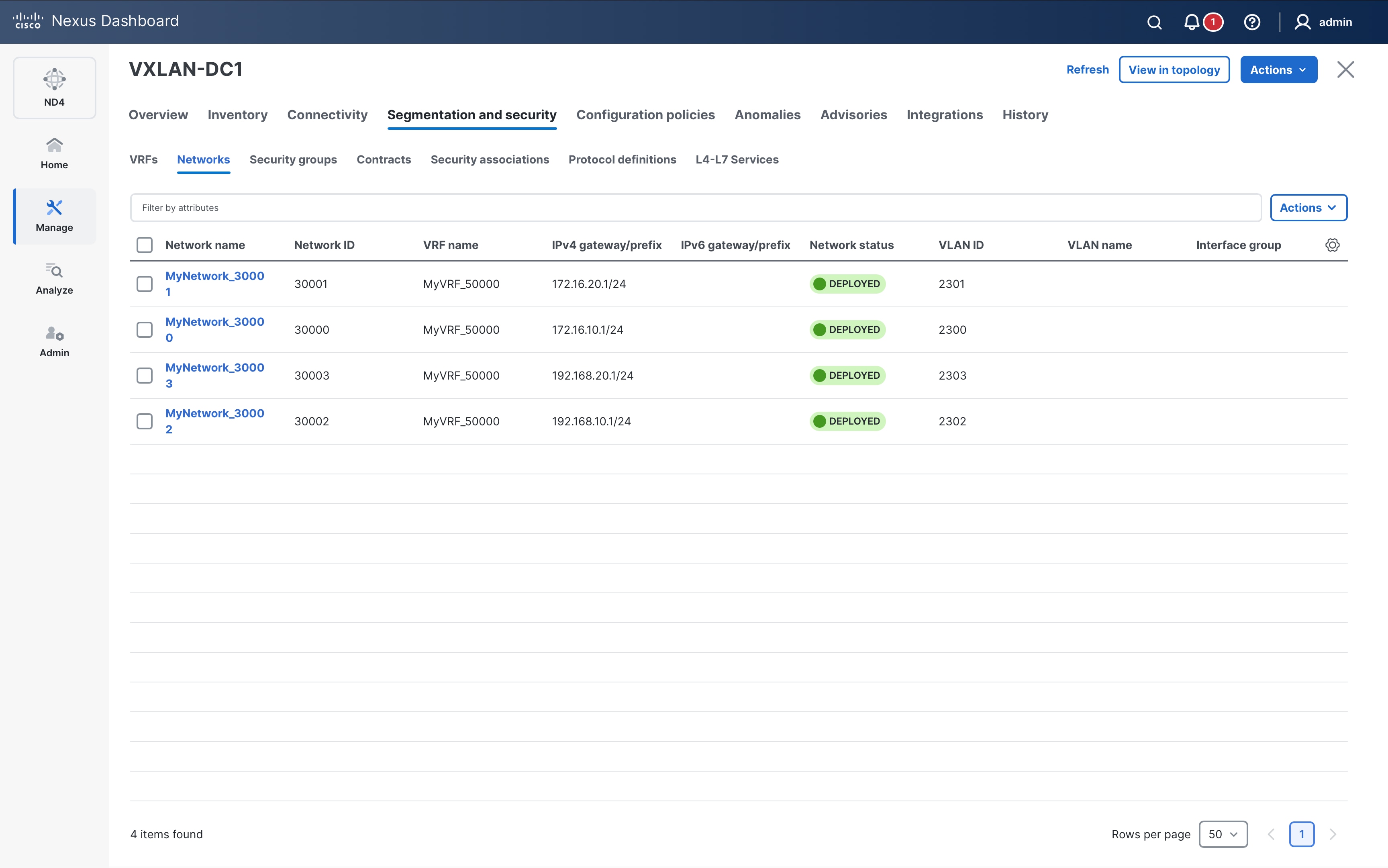Select the ND4 cluster icon
The image size is (1388, 868).
pyautogui.click(x=55, y=88)
